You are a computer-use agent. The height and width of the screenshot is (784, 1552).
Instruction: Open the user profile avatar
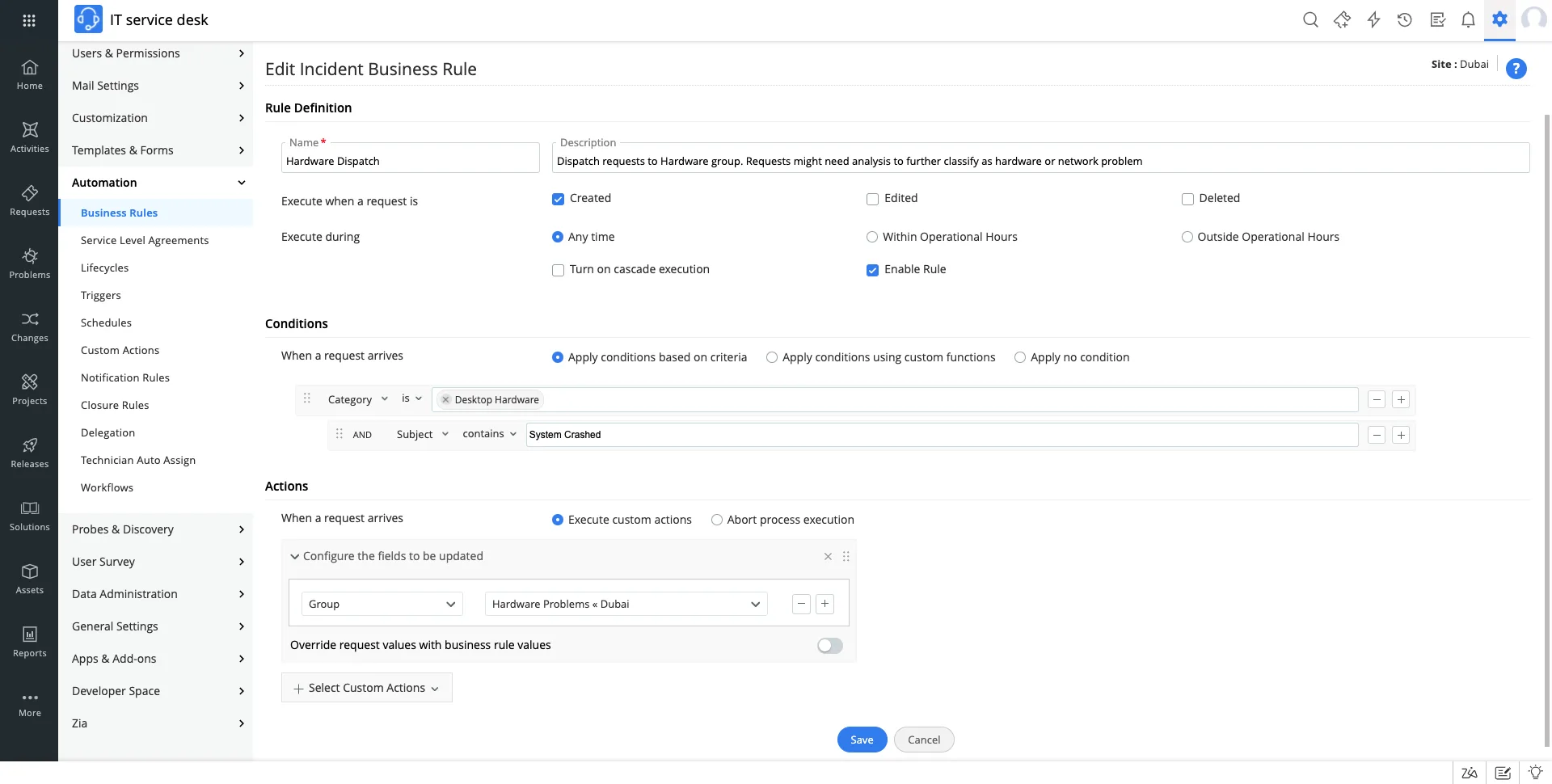tap(1533, 19)
